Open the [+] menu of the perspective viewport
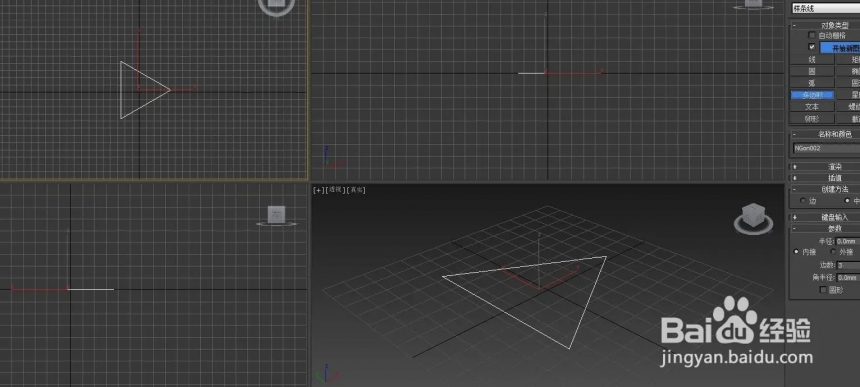The height and width of the screenshot is (387, 860). tap(318, 190)
